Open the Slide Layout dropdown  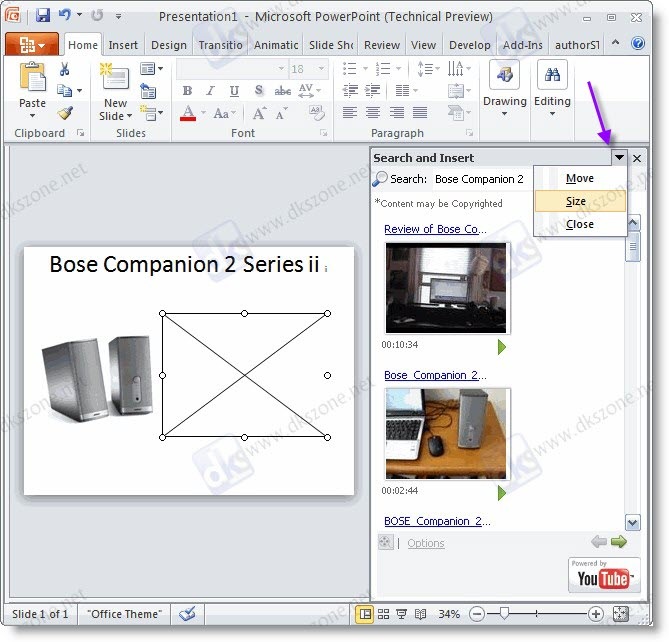[x=151, y=68]
